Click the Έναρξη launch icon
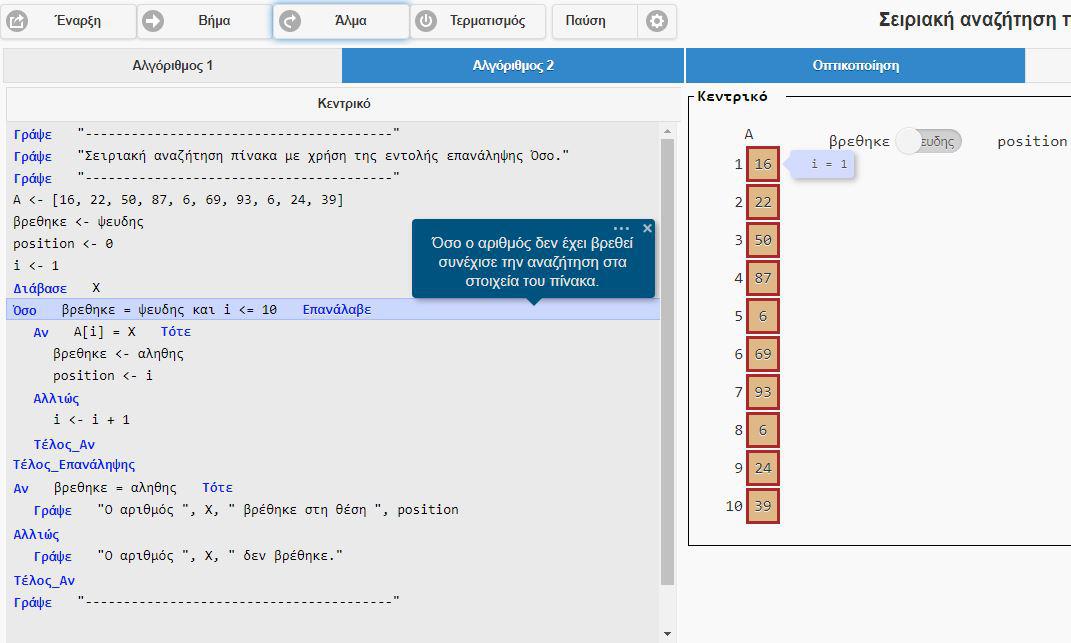Screen dimensions: 1071x643 [17, 21]
